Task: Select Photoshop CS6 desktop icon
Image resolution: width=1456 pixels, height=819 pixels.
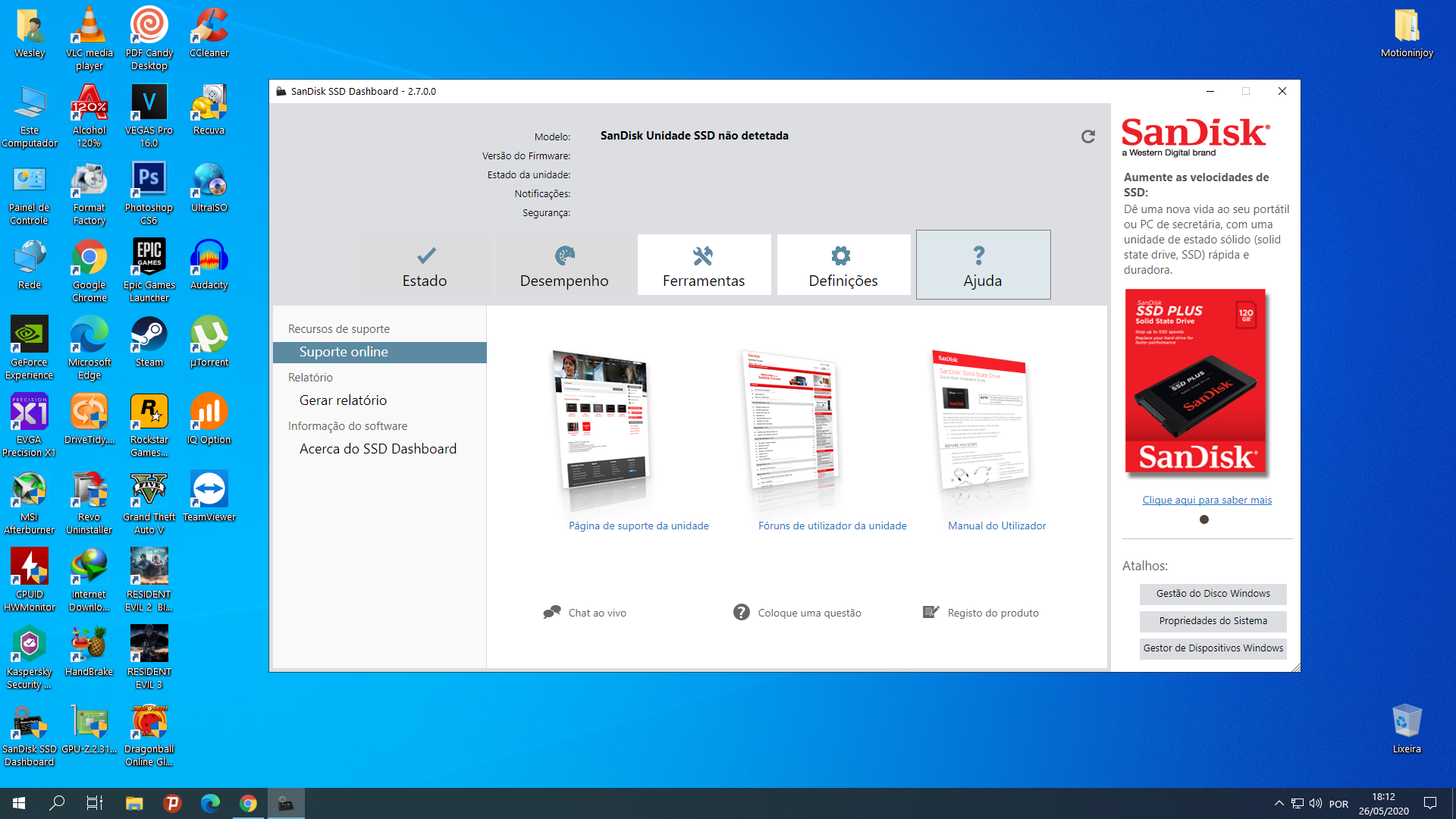Action: (149, 193)
